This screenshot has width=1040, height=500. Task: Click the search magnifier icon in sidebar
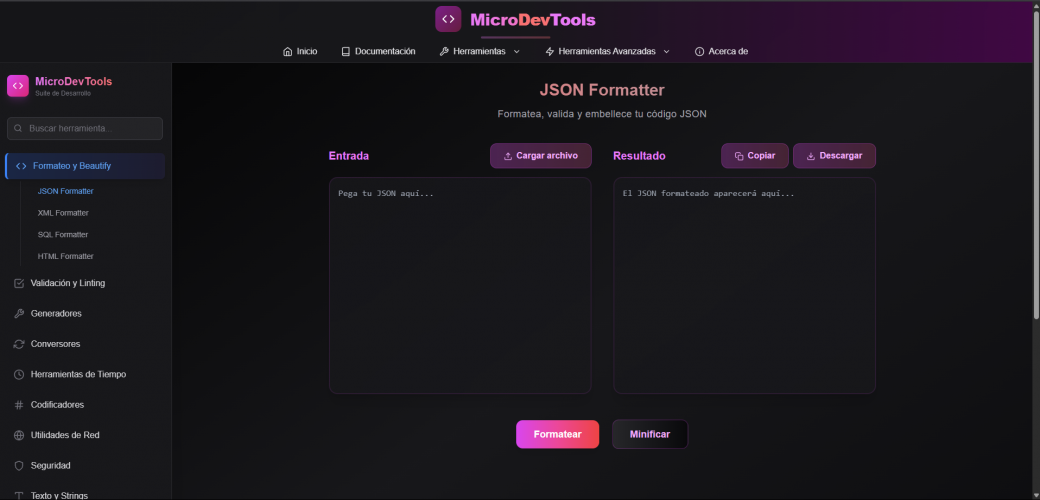[x=18, y=129]
